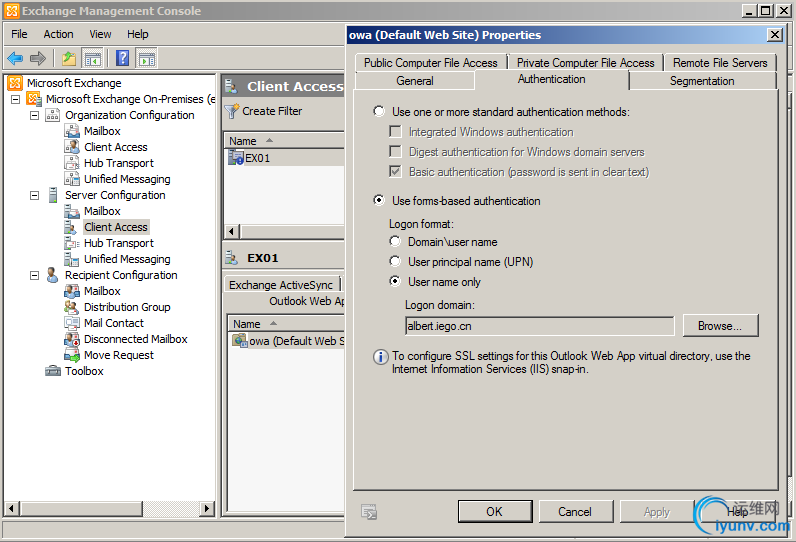Click the Up one level folder icon
Screen dimensions: 796x542
[x=69, y=58]
